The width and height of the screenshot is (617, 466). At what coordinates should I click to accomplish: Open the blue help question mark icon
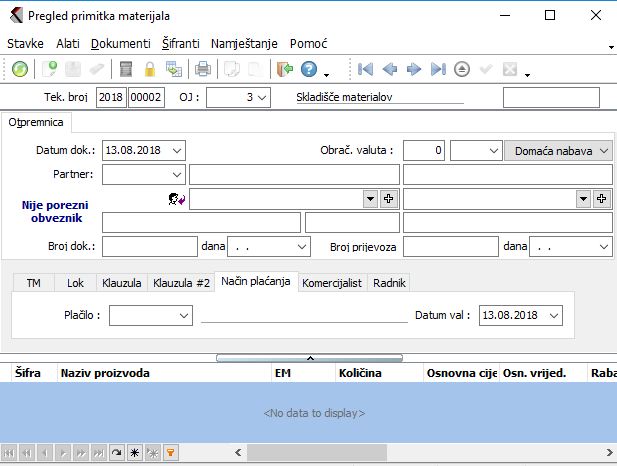[309, 69]
